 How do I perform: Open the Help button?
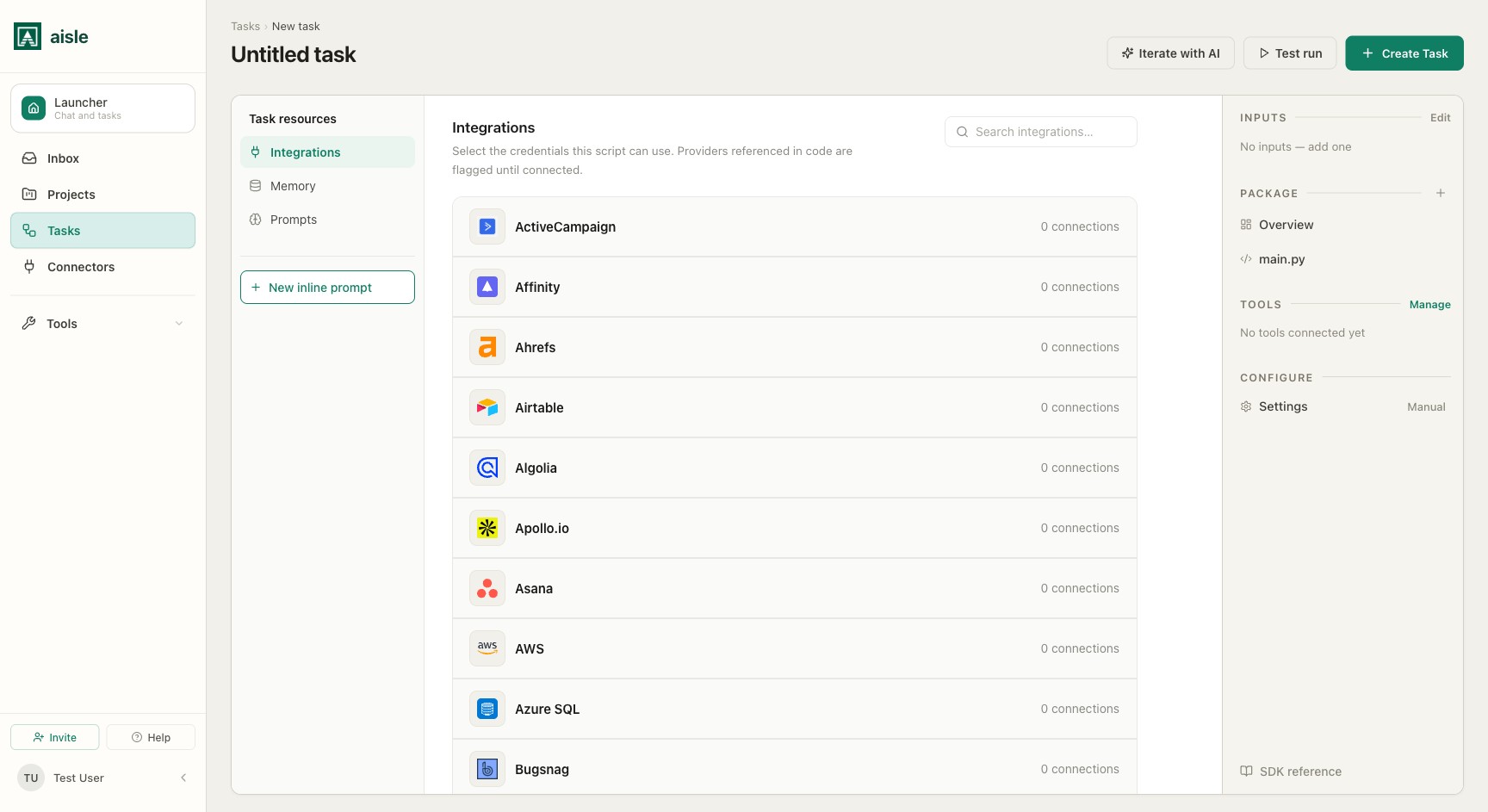[x=151, y=737]
